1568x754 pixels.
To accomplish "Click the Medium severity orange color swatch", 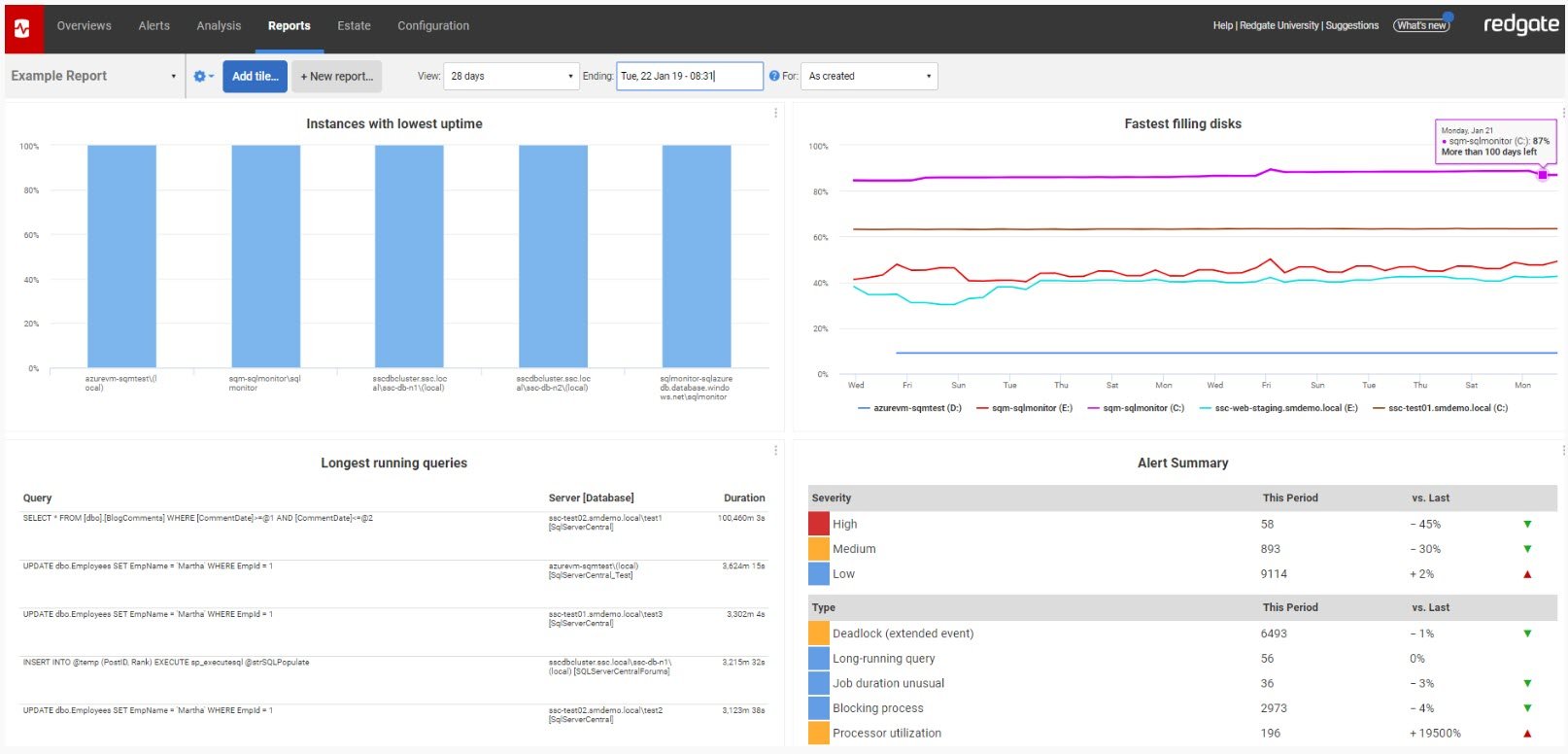I will [818, 549].
